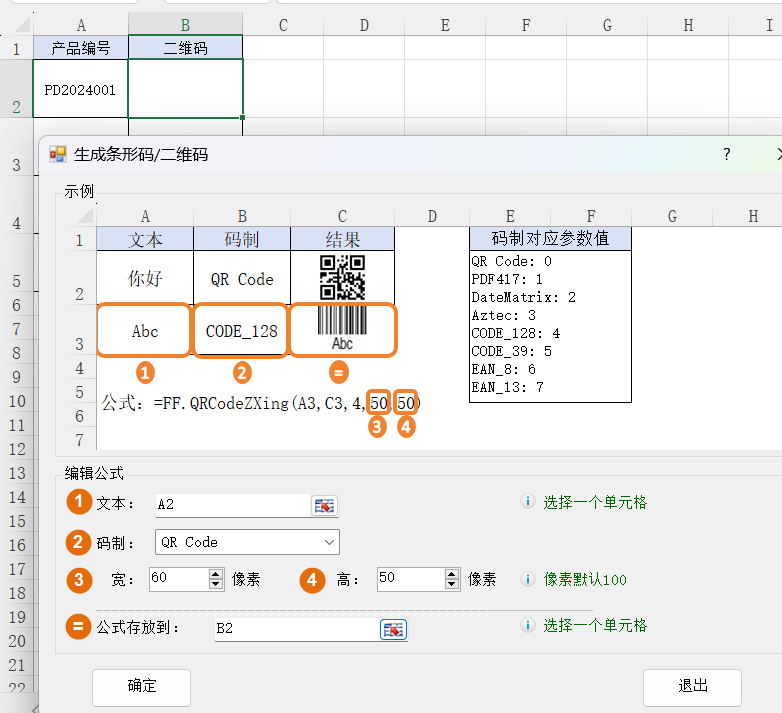This screenshot has width=782, height=713.
Task: Click the 生成条形码/二维码 dialog title icon
Action: point(58,155)
